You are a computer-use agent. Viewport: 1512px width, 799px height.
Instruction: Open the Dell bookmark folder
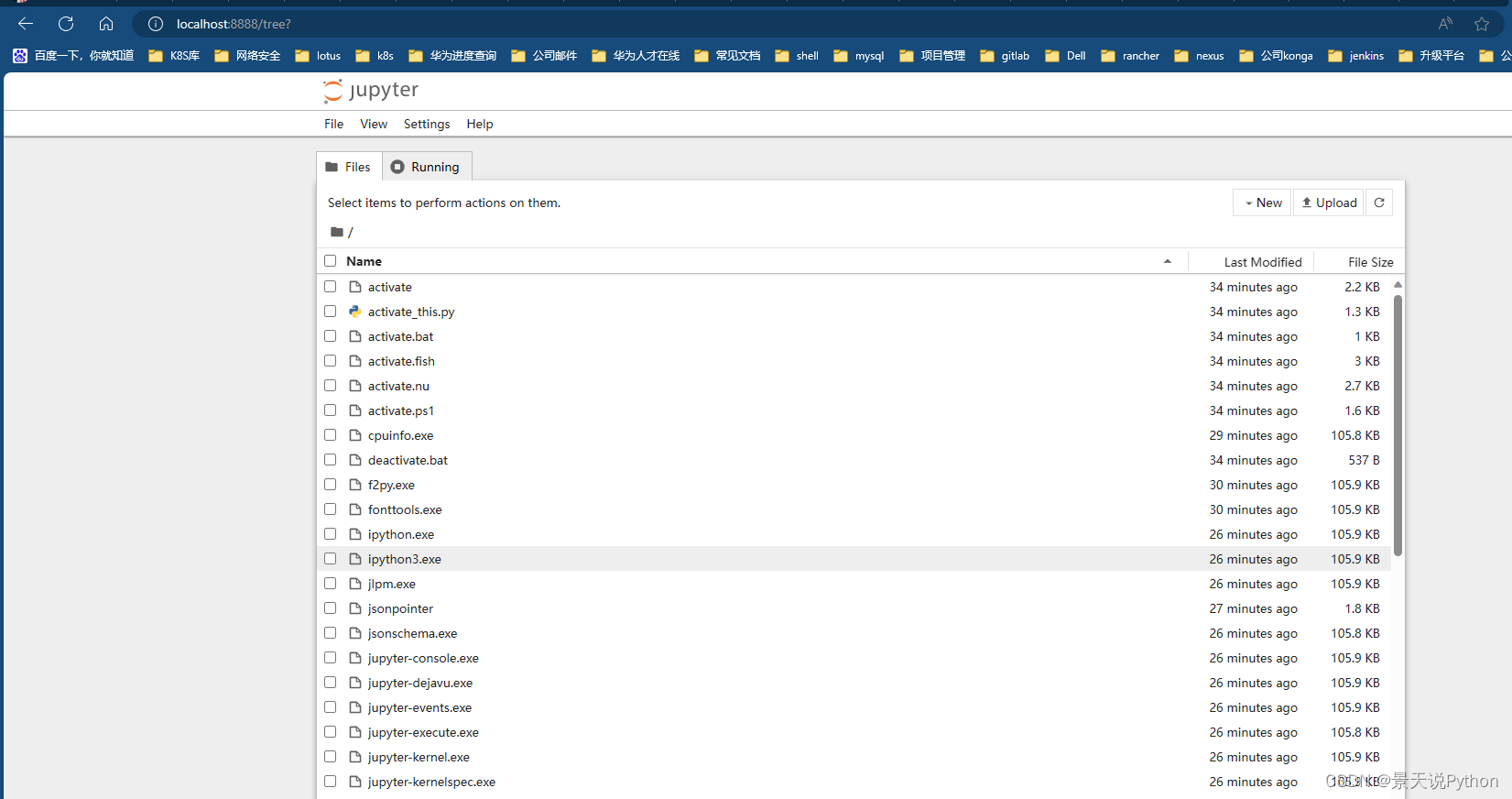click(1065, 56)
